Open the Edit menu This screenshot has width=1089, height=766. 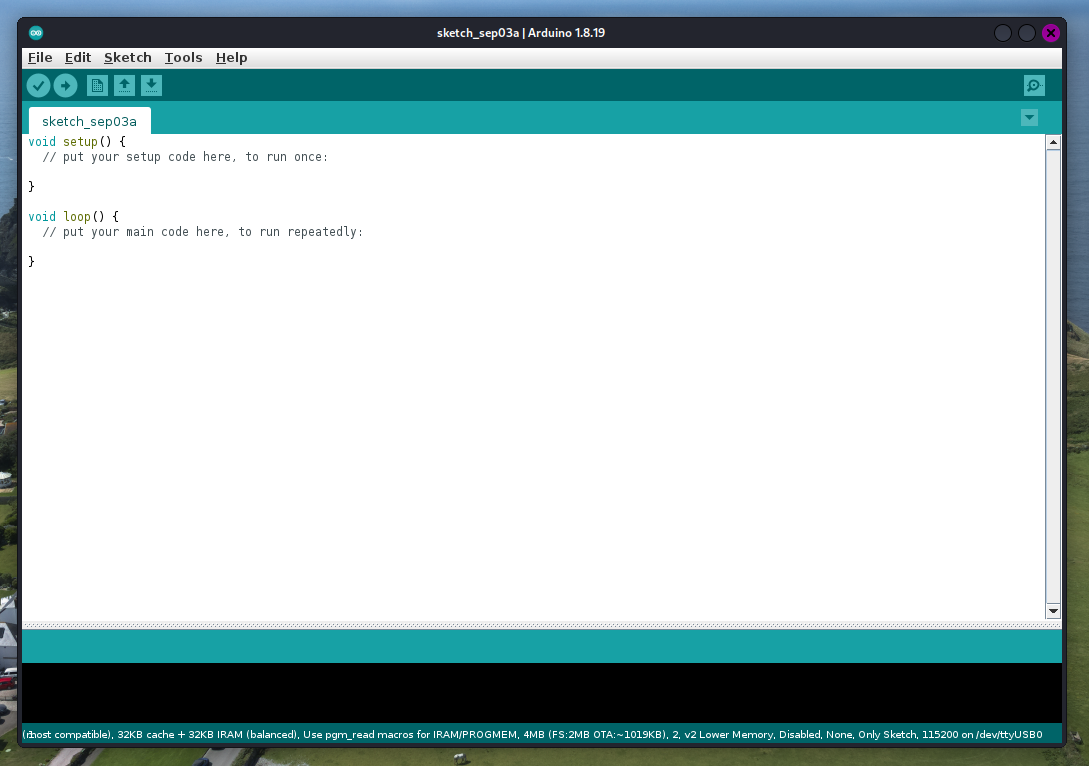coord(78,58)
